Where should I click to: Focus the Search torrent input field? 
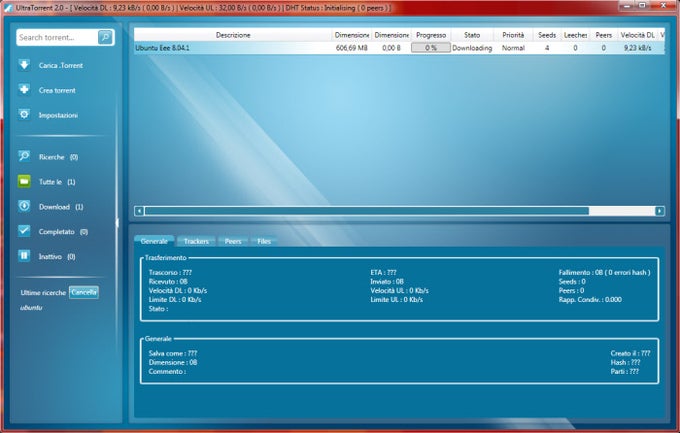[x=57, y=37]
